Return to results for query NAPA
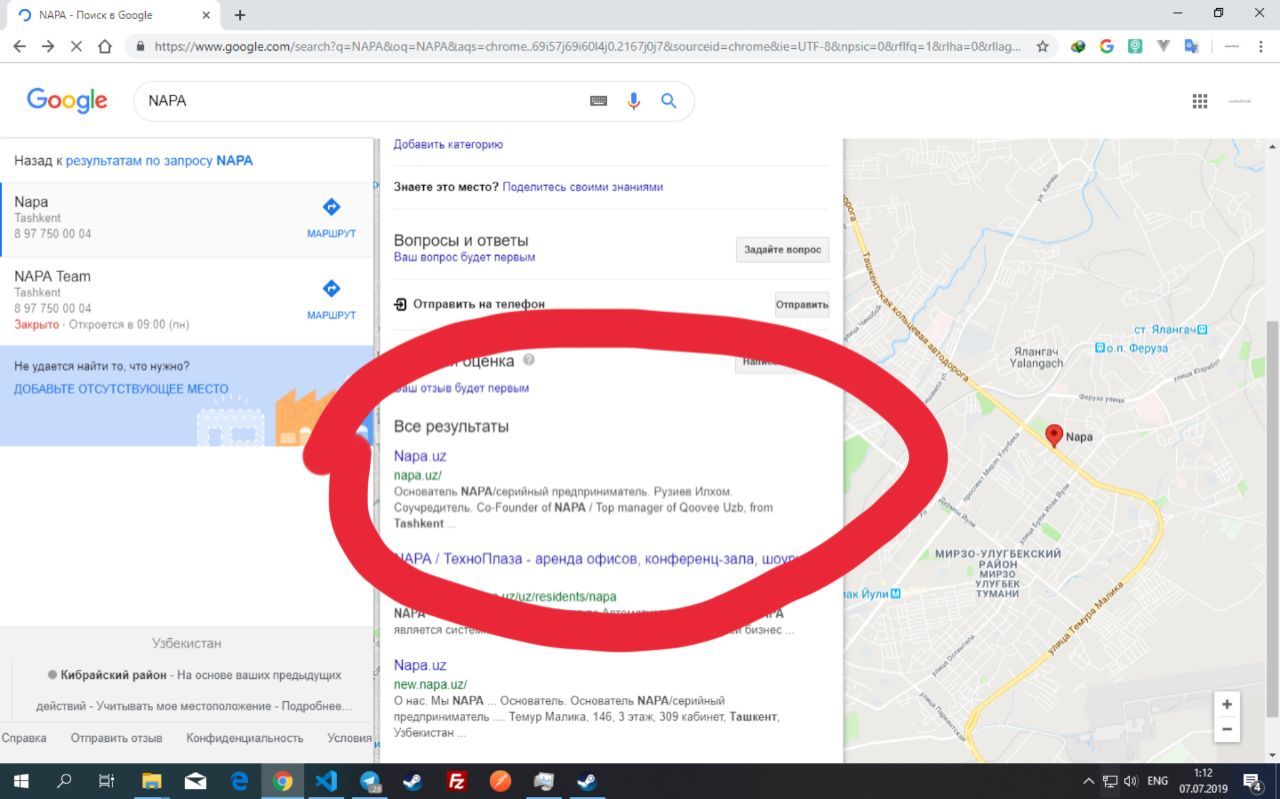Screen dimensions: 1280x799 pos(159,160)
